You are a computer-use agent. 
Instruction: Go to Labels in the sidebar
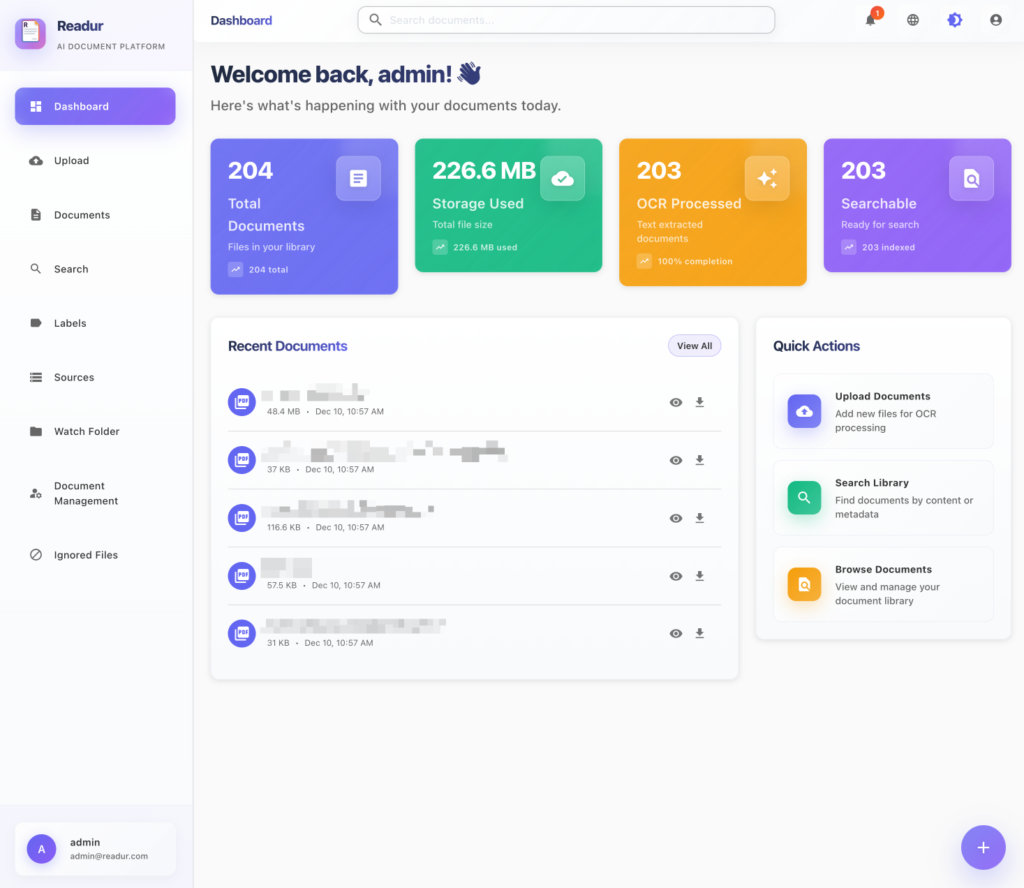tap(70, 323)
